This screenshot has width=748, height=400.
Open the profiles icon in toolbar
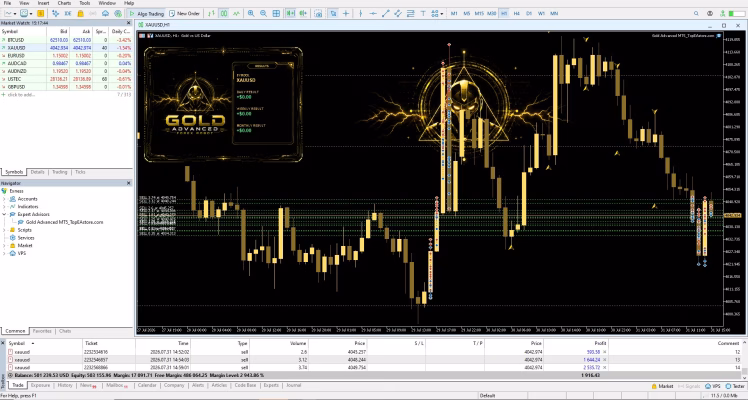pos(25,13)
